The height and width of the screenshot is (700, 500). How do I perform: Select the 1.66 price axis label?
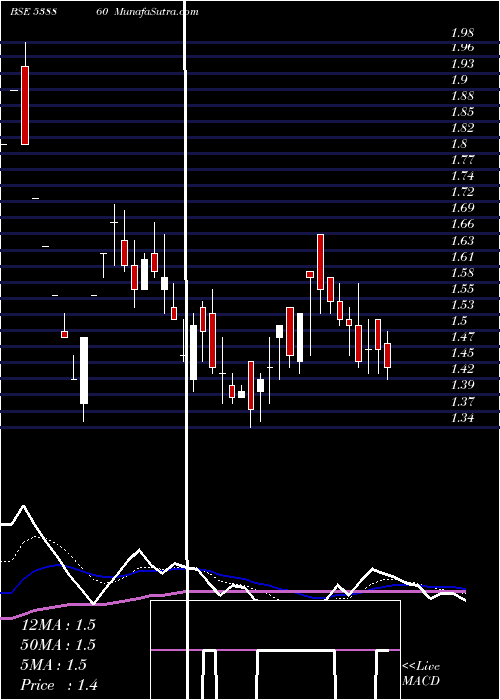(x=462, y=224)
